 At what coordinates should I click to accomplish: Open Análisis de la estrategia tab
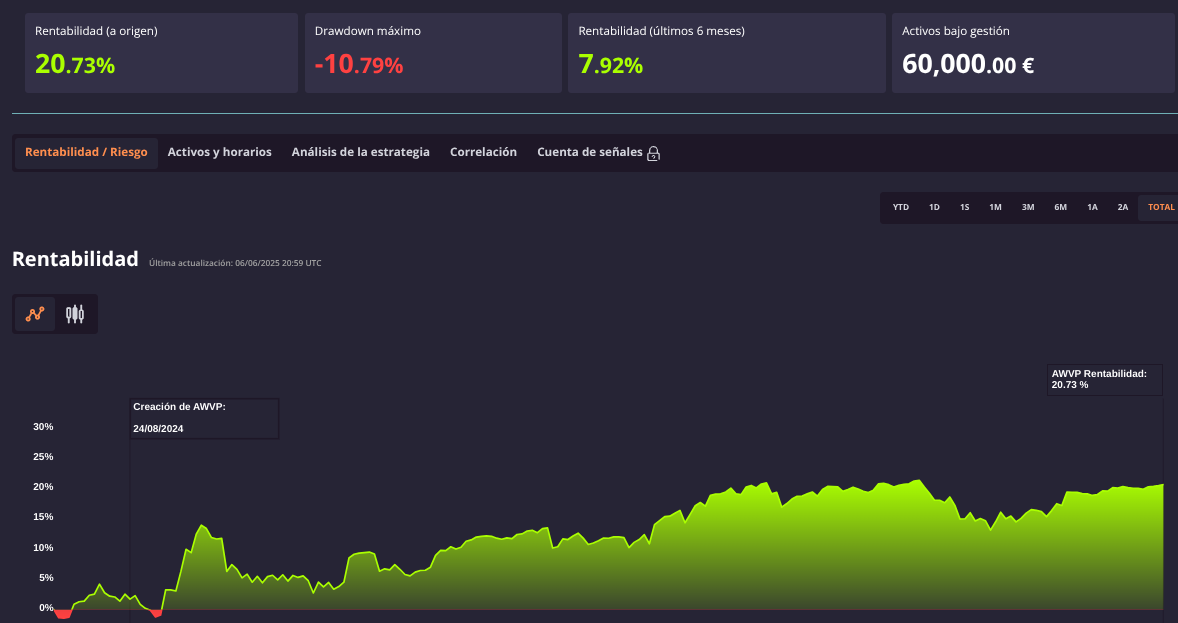click(x=361, y=153)
